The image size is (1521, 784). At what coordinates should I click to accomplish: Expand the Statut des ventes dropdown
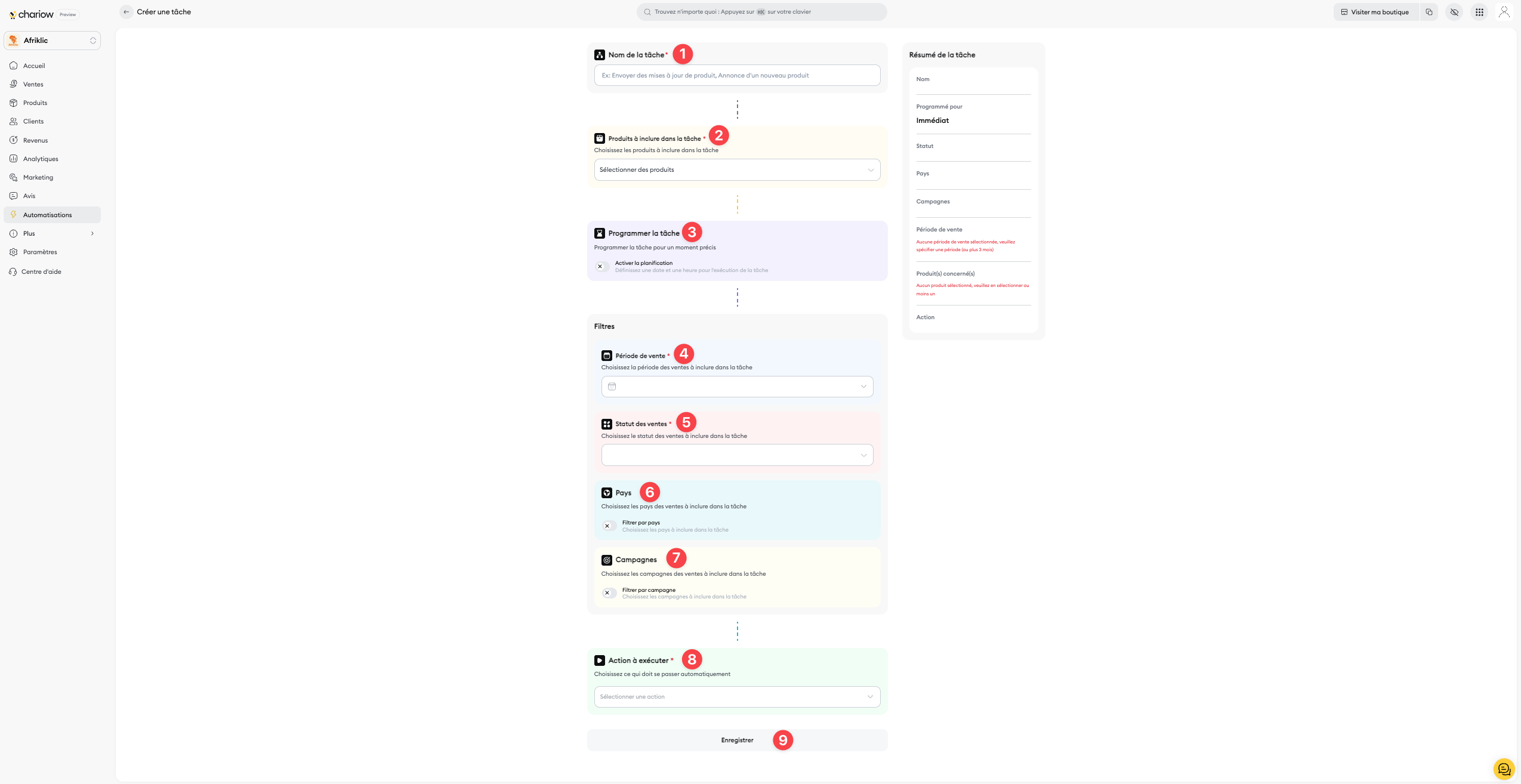(737, 455)
